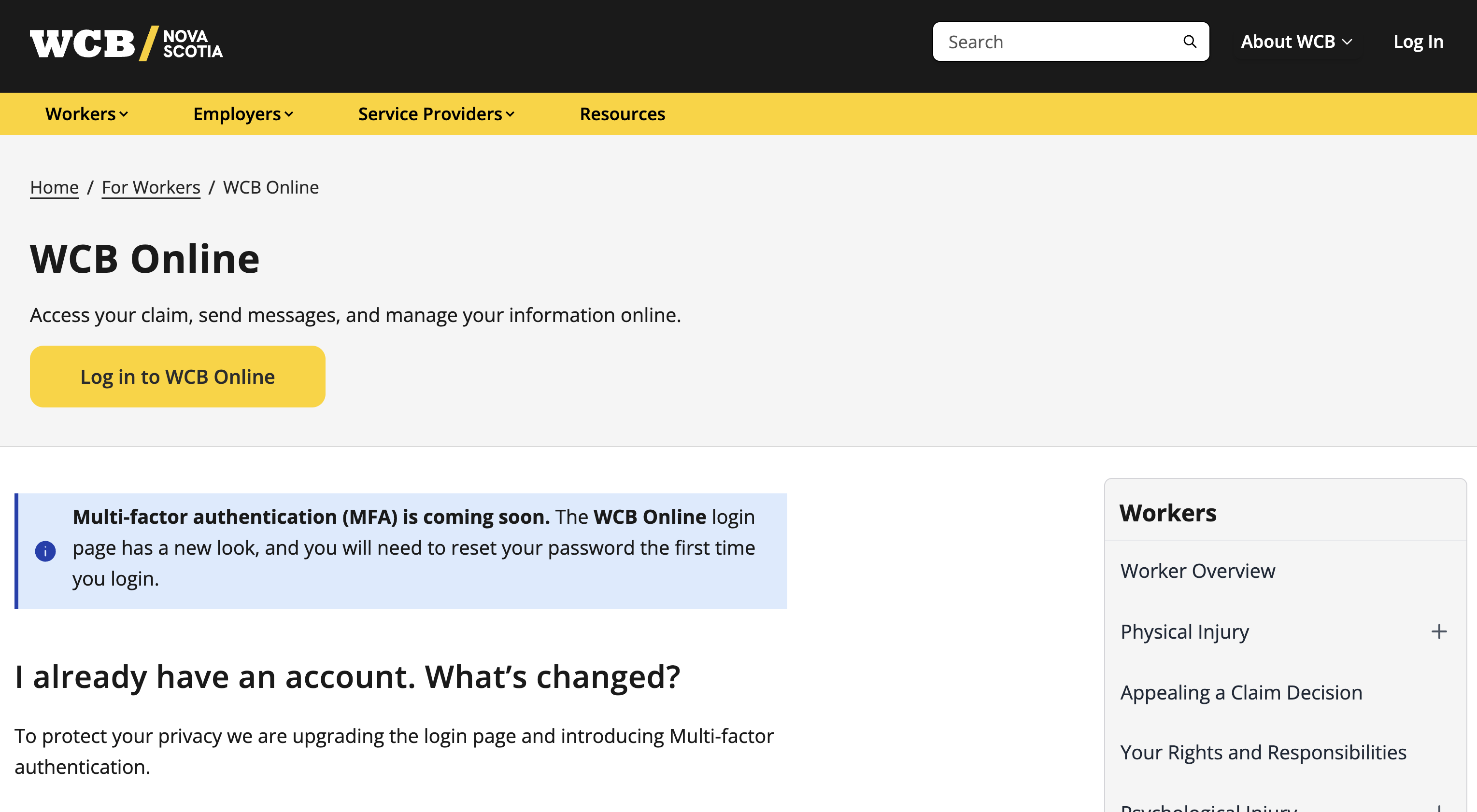Expand Physical Injury with plus icon

coord(1438,631)
